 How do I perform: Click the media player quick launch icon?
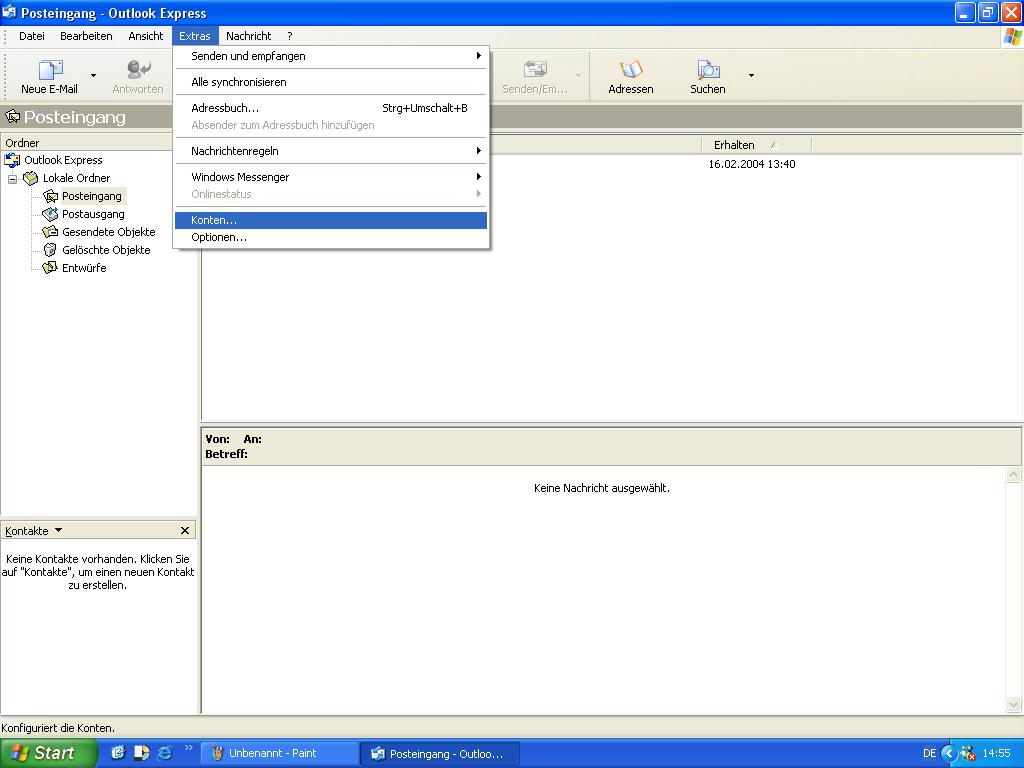tap(142, 753)
